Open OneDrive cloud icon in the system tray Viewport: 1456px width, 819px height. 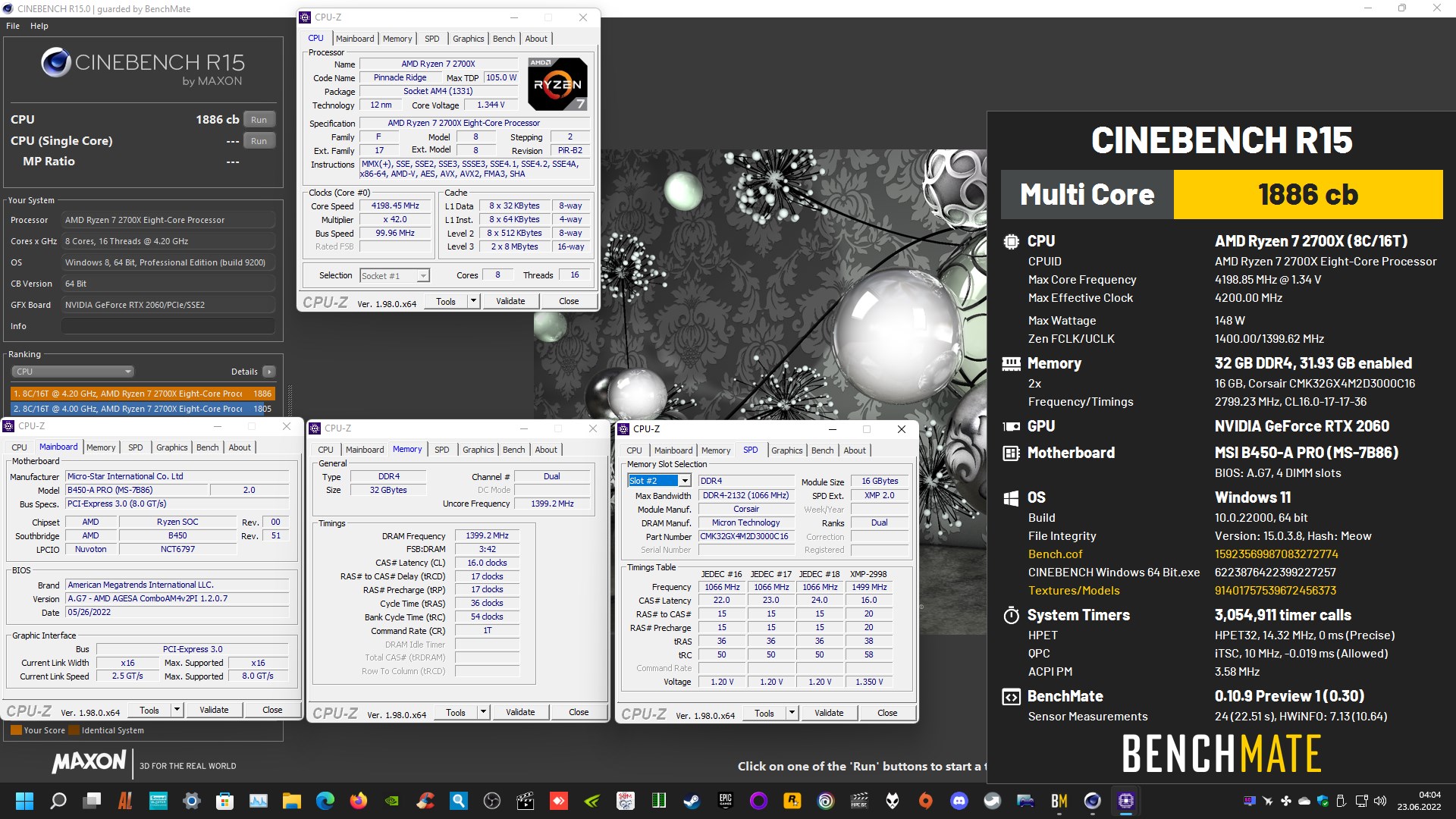pyautogui.click(x=1304, y=801)
